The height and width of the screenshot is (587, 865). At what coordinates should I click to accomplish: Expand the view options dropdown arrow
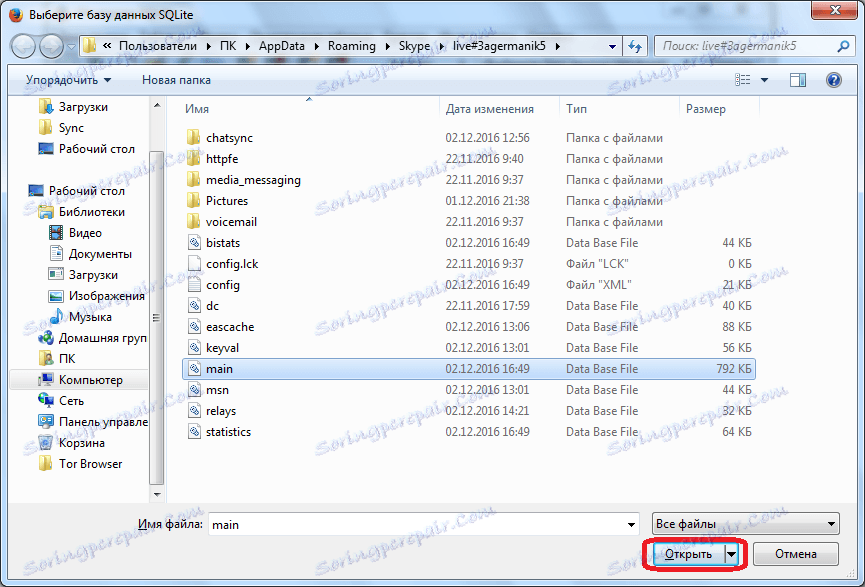[765, 80]
